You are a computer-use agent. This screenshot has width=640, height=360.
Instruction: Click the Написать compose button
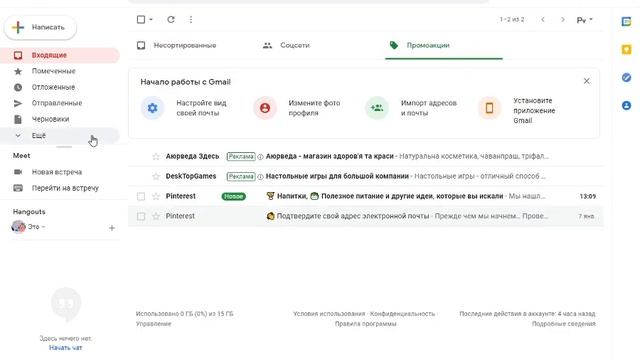coord(40,27)
